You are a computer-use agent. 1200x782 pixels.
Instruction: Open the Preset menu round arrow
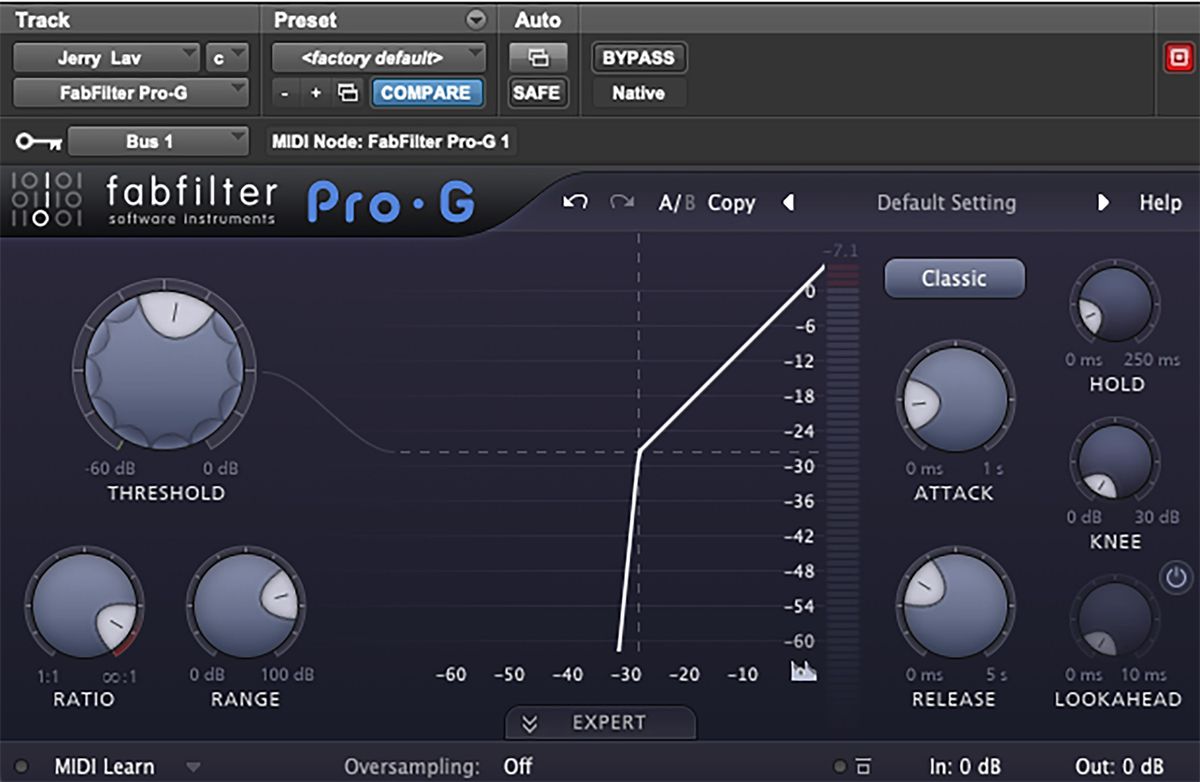click(x=475, y=19)
